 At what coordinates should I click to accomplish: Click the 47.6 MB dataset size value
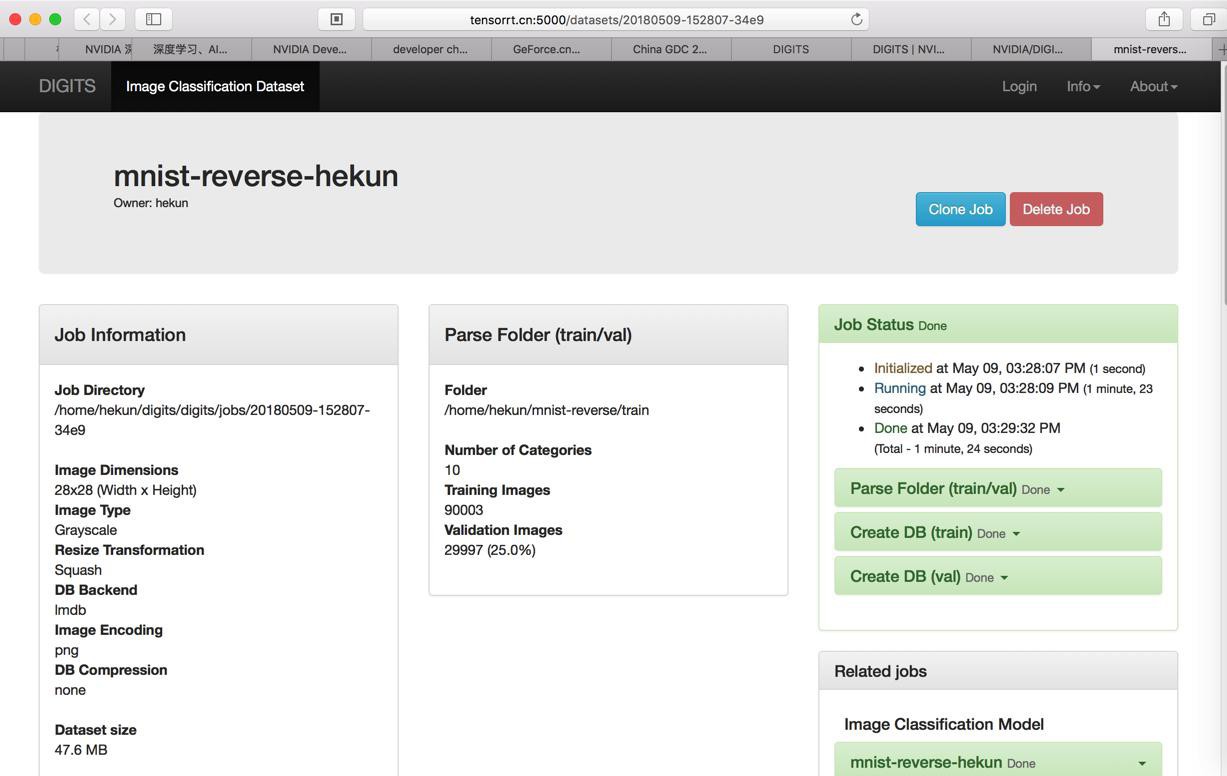81,750
